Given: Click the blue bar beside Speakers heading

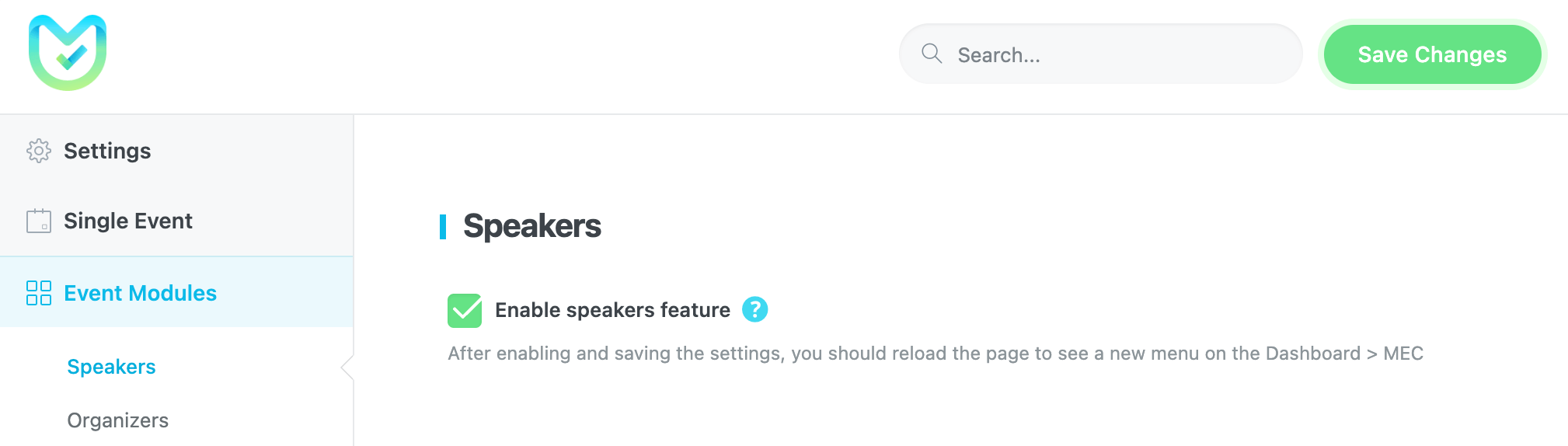Looking at the screenshot, I should (x=443, y=226).
